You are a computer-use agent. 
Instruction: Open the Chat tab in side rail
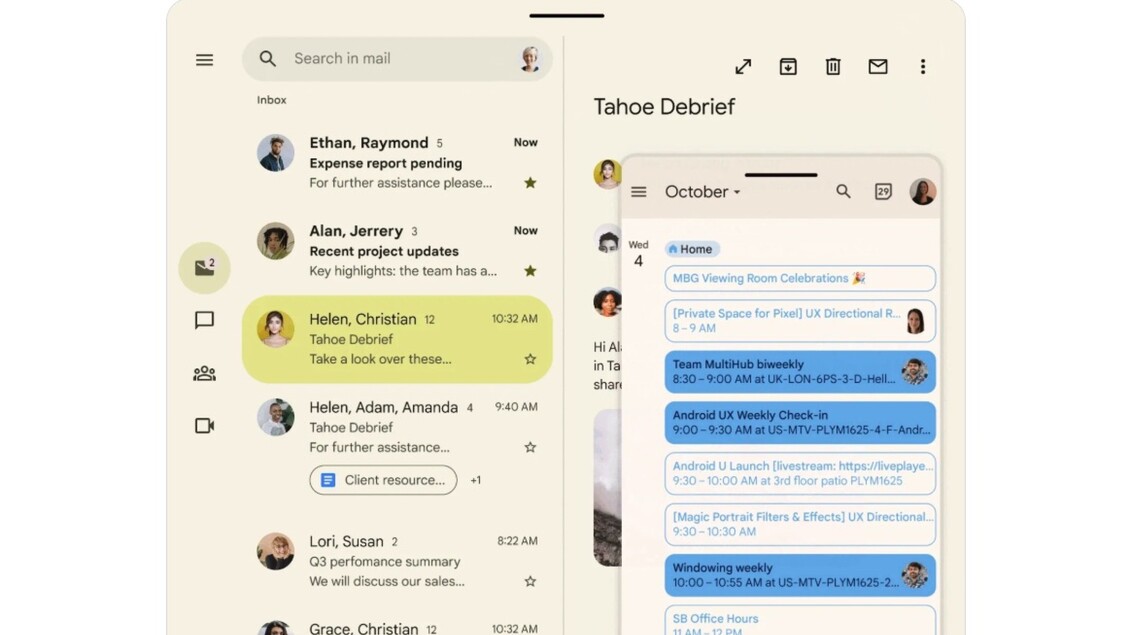click(x=204, y=320)
